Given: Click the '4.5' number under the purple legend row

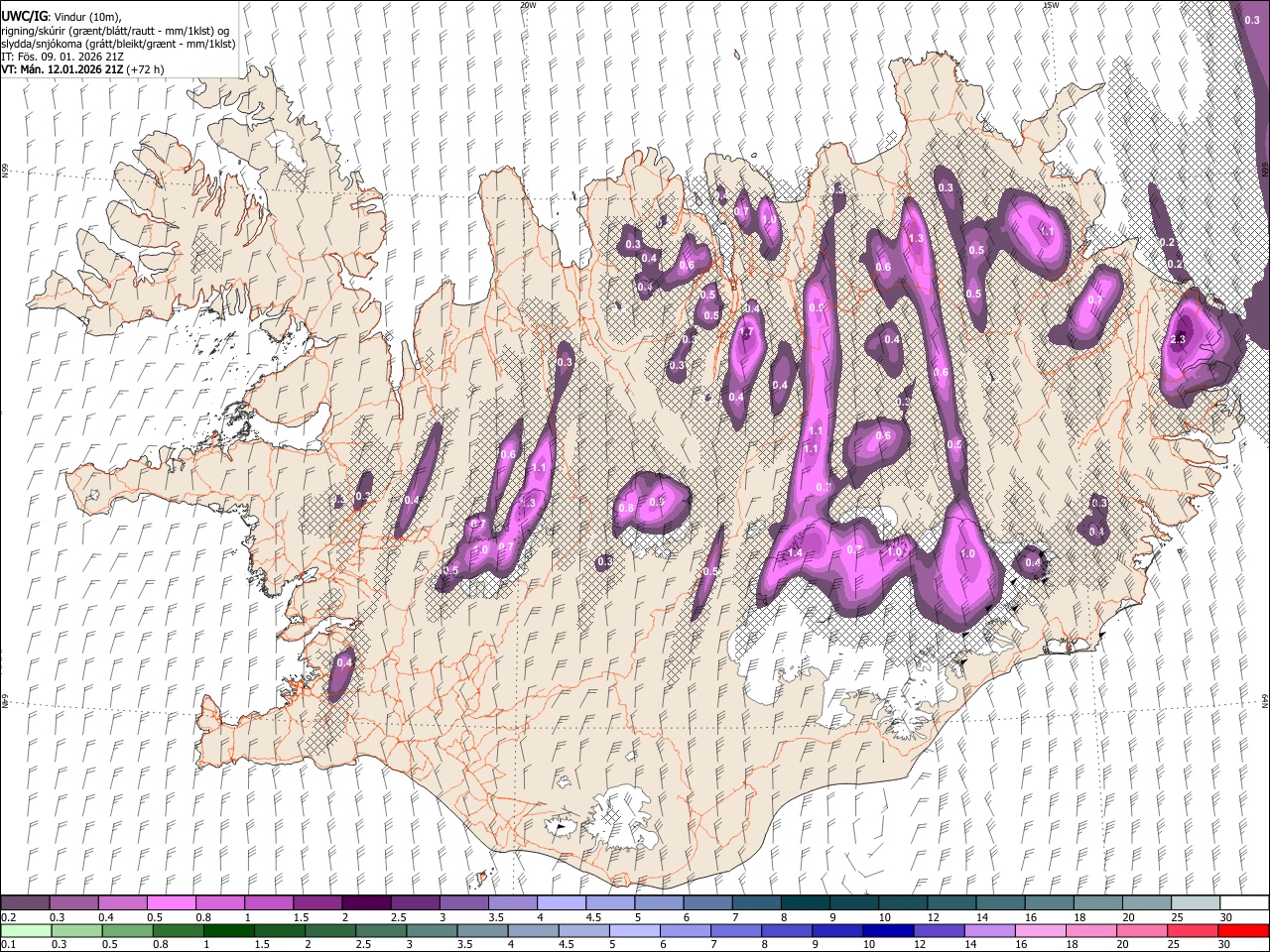Looking at the screenshot, I should 593,917.
